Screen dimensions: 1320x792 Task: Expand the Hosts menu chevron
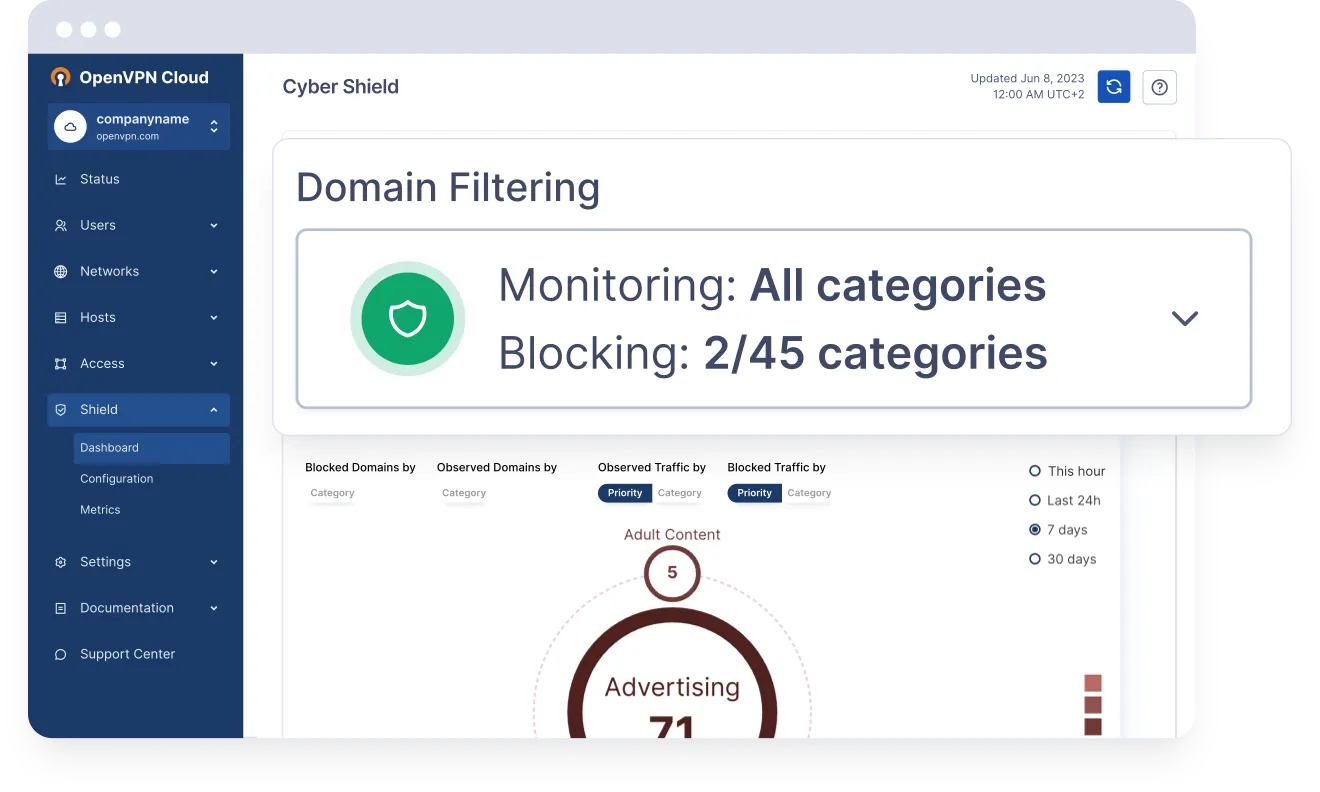pos(214,318)
